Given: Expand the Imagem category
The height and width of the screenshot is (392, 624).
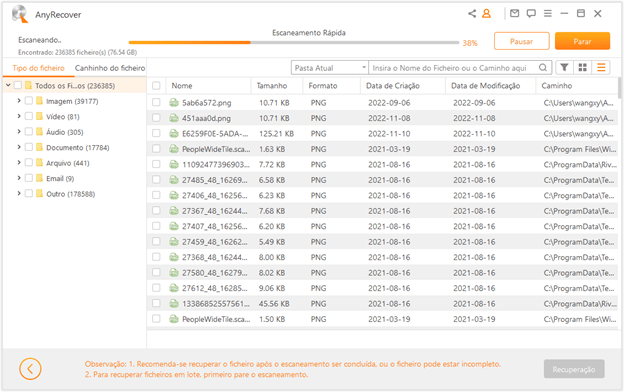Looking at the screenshot, I should click(19, 101).
